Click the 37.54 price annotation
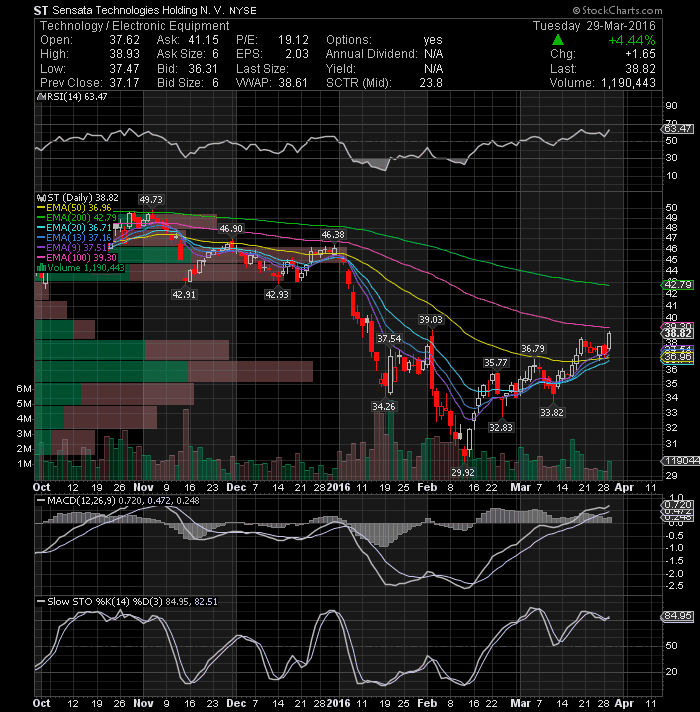This screenshot has height=712, width=700. 389,339
